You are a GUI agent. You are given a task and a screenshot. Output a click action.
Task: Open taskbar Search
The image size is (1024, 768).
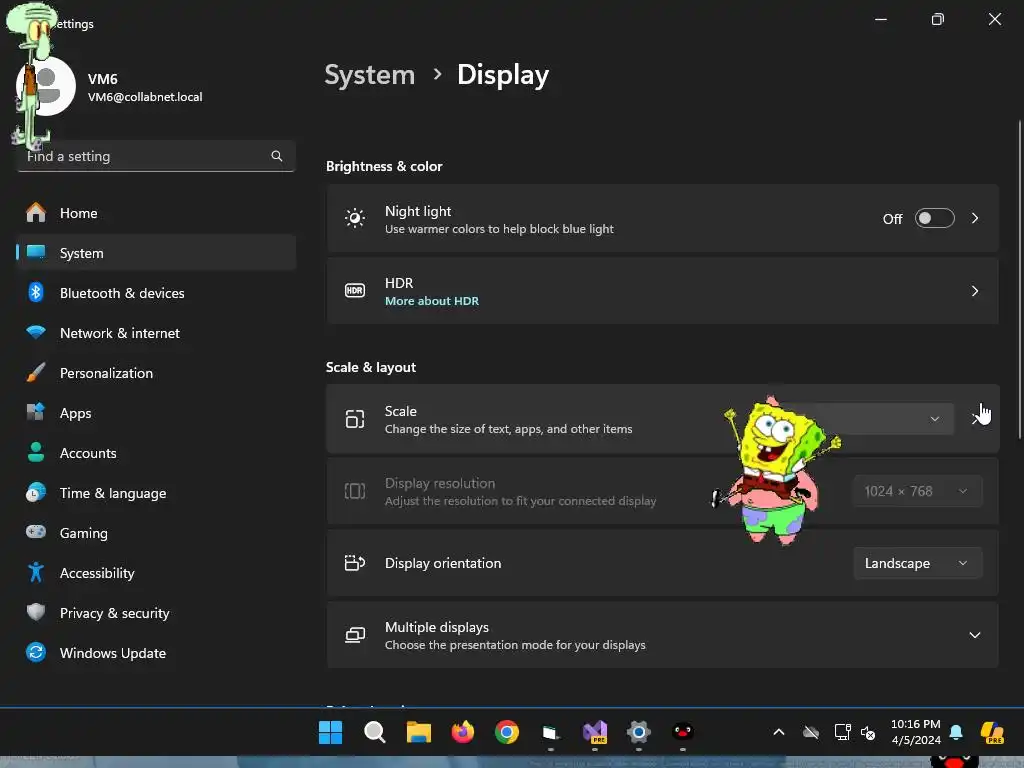click(375, 732)
